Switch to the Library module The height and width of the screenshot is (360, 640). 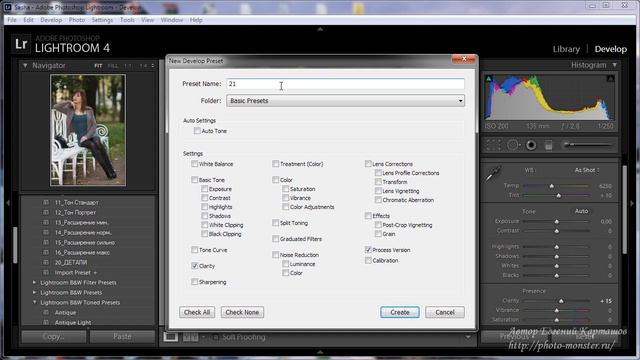tap(566, 49)
